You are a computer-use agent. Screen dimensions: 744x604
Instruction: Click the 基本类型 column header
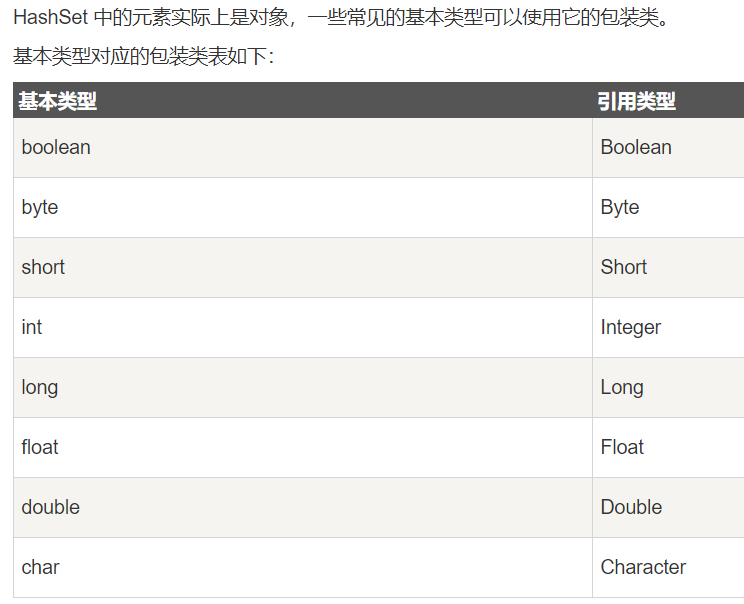tap(303, 100)
